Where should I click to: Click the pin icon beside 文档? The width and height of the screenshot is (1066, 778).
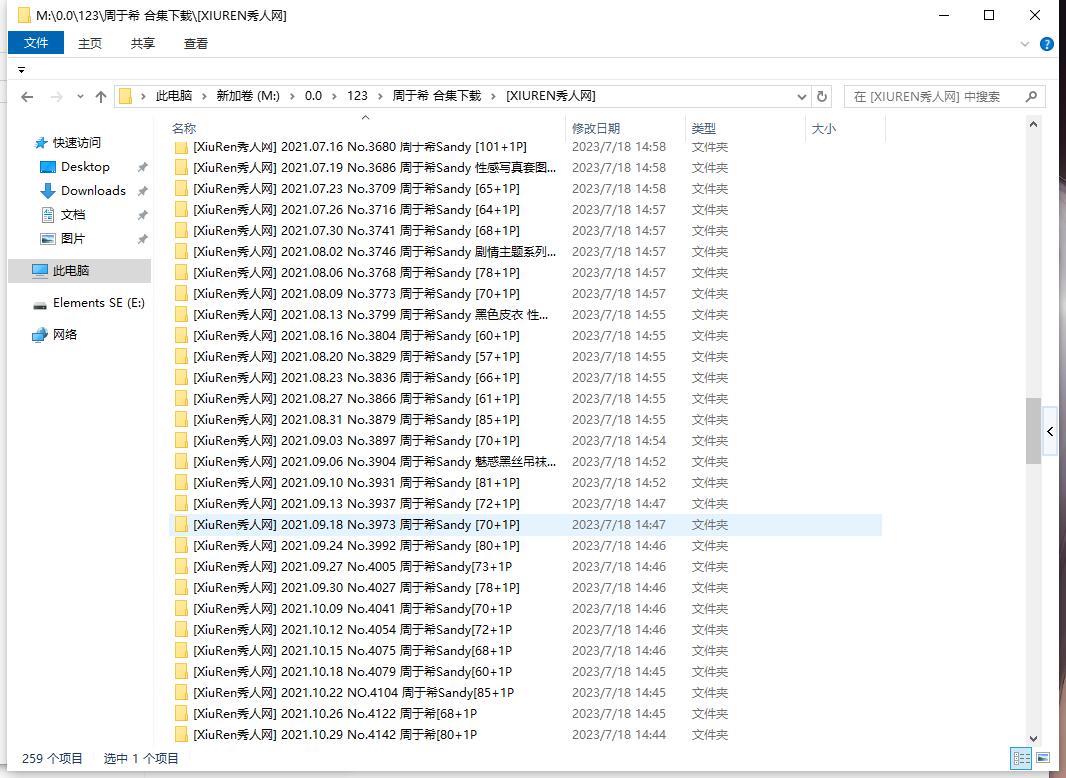[x=142, y=215]
